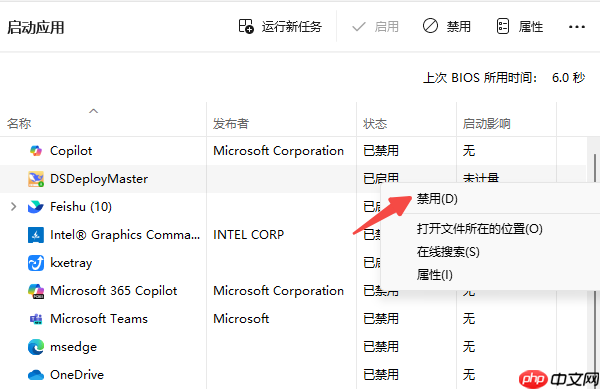This screenshot has width=600, height=389.
Task: Click the Microsoft 365 Copilot icon
Action: point(36,291)
